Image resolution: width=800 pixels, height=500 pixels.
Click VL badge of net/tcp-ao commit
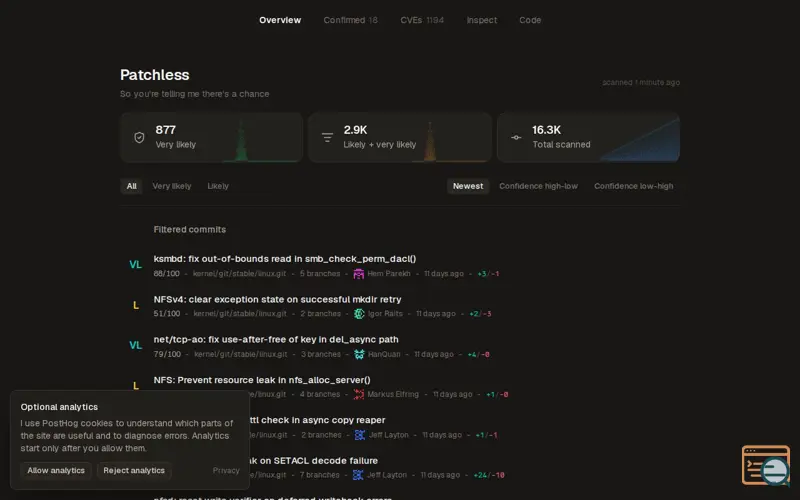135,345
